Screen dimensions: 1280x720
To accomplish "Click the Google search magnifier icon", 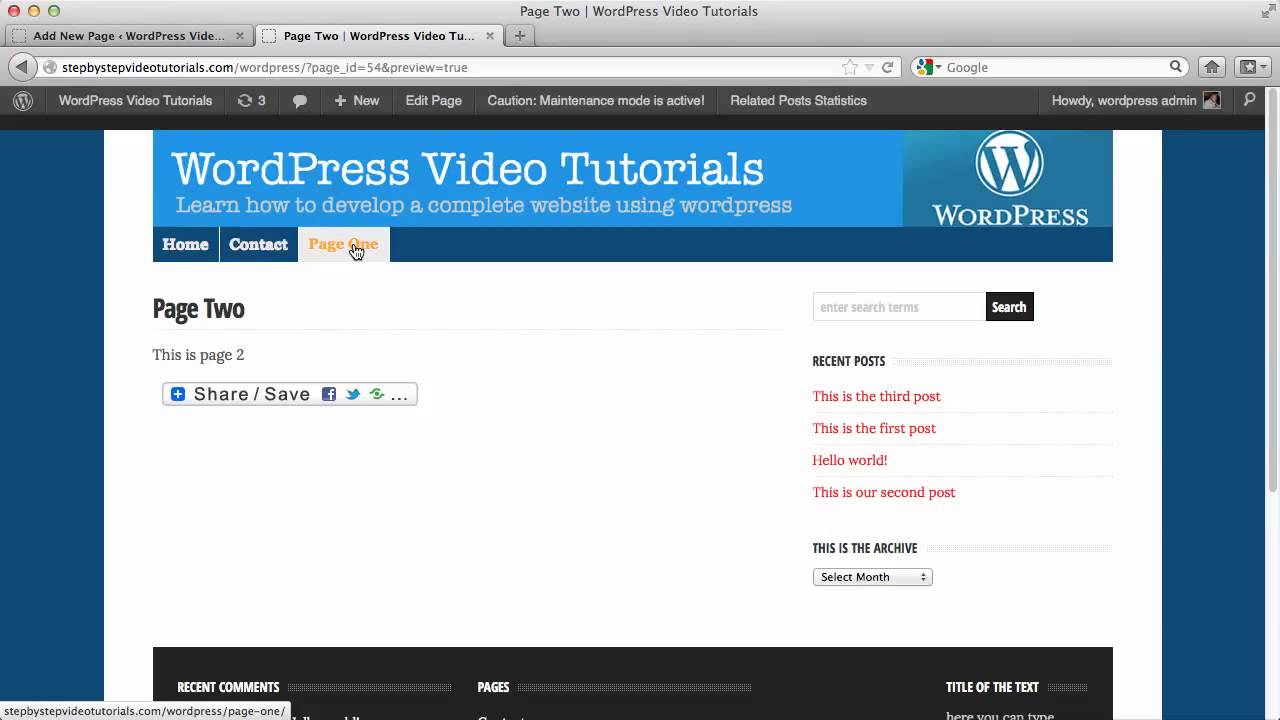I will pyautogui.click(x=1176, y=67).
